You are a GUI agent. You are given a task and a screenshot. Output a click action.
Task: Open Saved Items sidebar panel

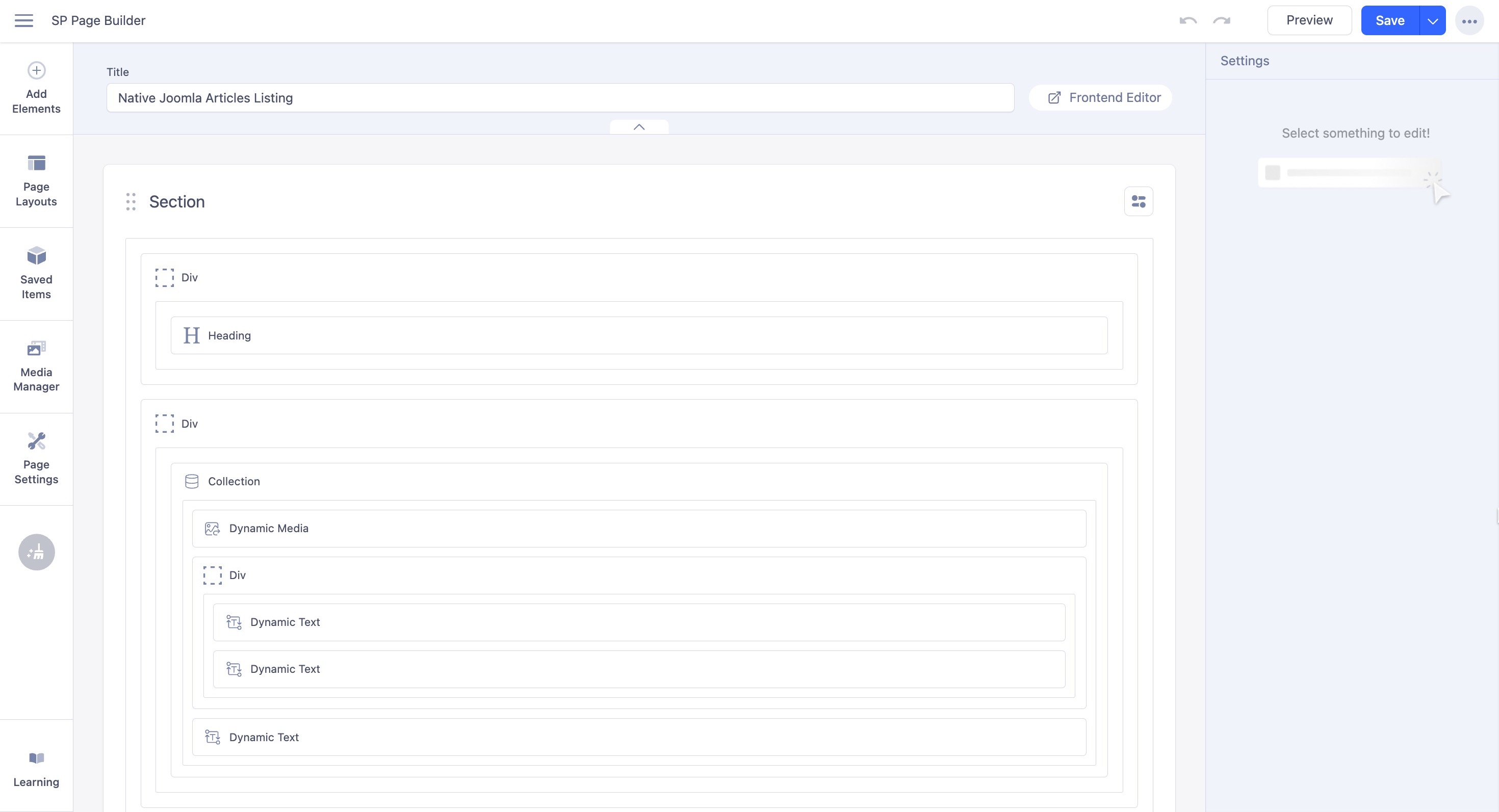tap(36, 273)
